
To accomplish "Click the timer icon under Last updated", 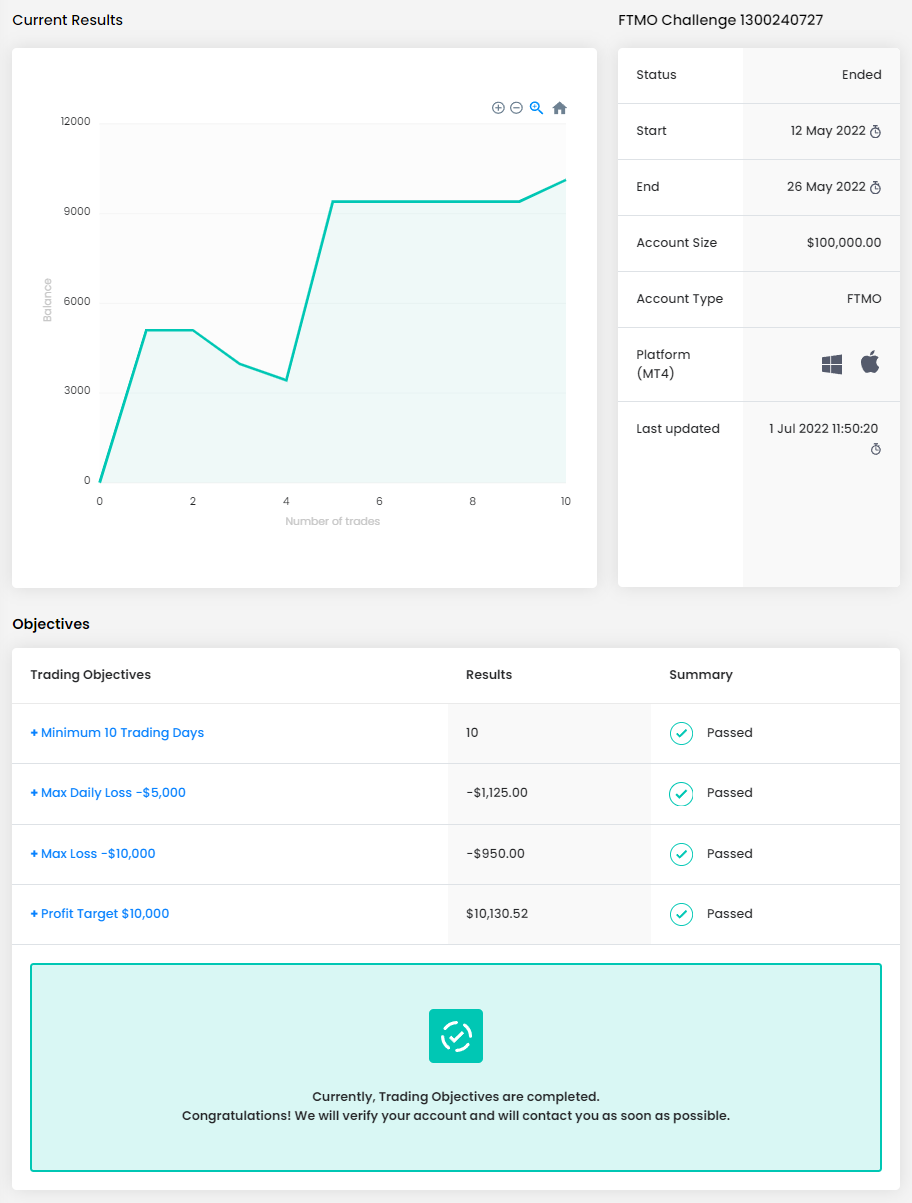I will (875, 449).
